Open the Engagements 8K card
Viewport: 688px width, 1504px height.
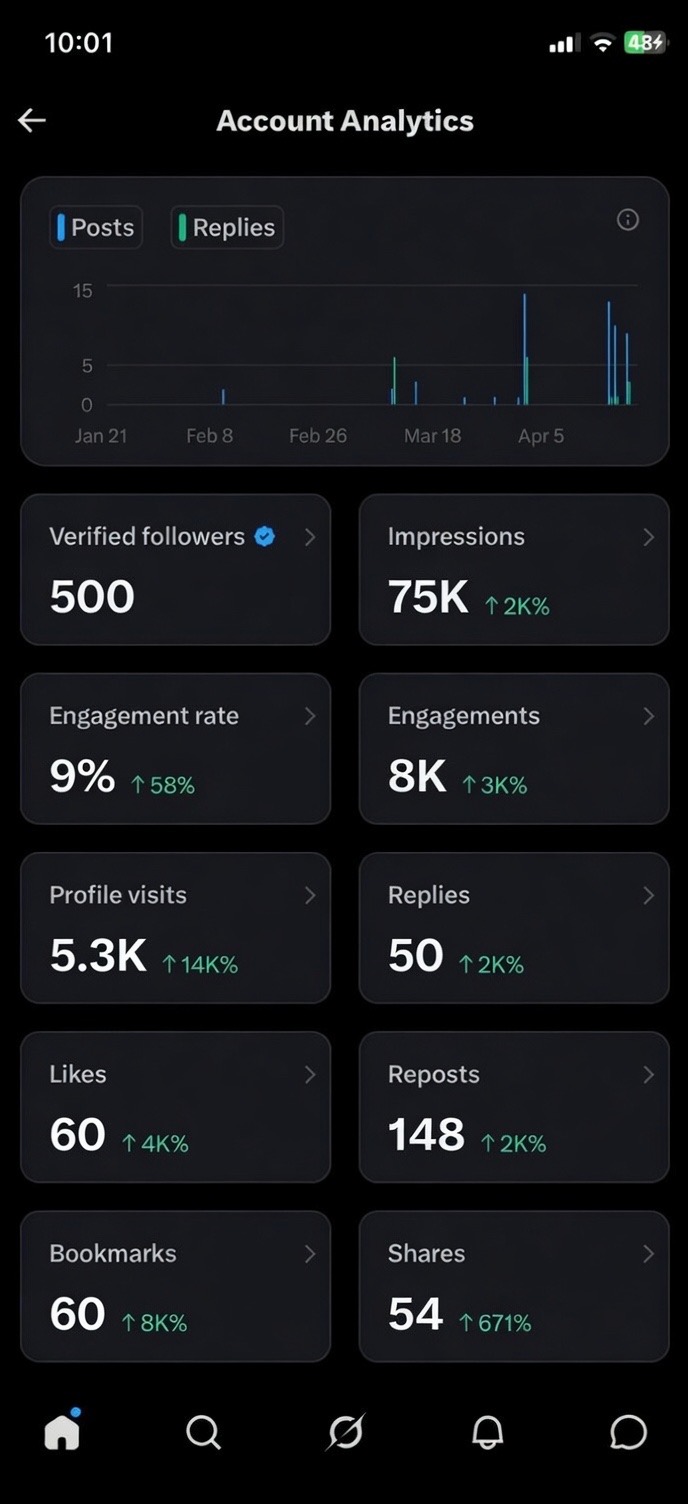pyautogui.click(x=514, y=748)
